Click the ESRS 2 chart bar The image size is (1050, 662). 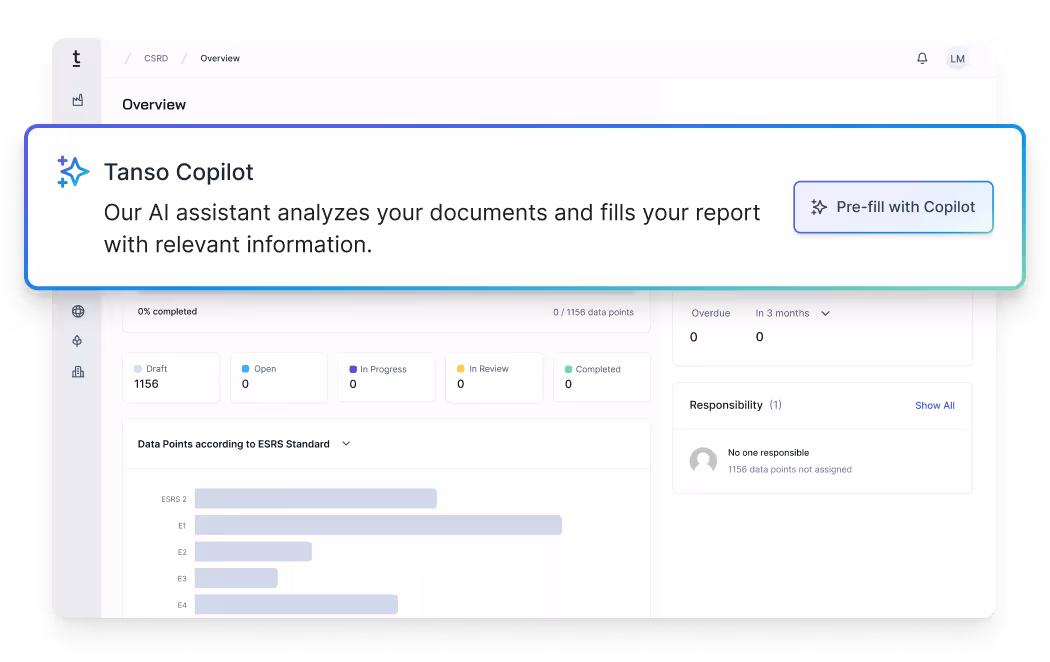pyautogui.click(x=315, y=499)
